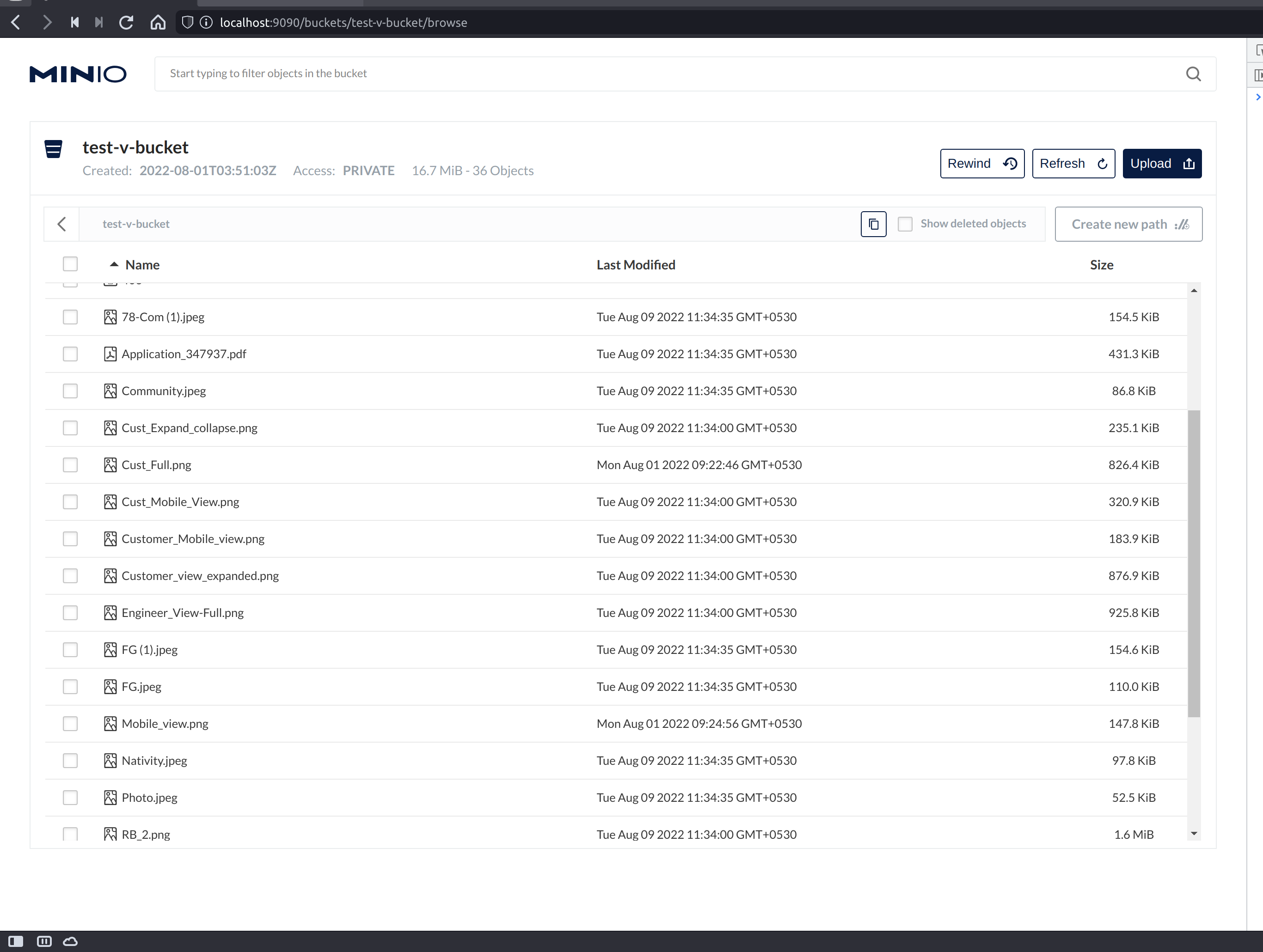This screenshot has width=1263, height=952.
Task: Focus the object filter search field
Action: coord(656,73)
